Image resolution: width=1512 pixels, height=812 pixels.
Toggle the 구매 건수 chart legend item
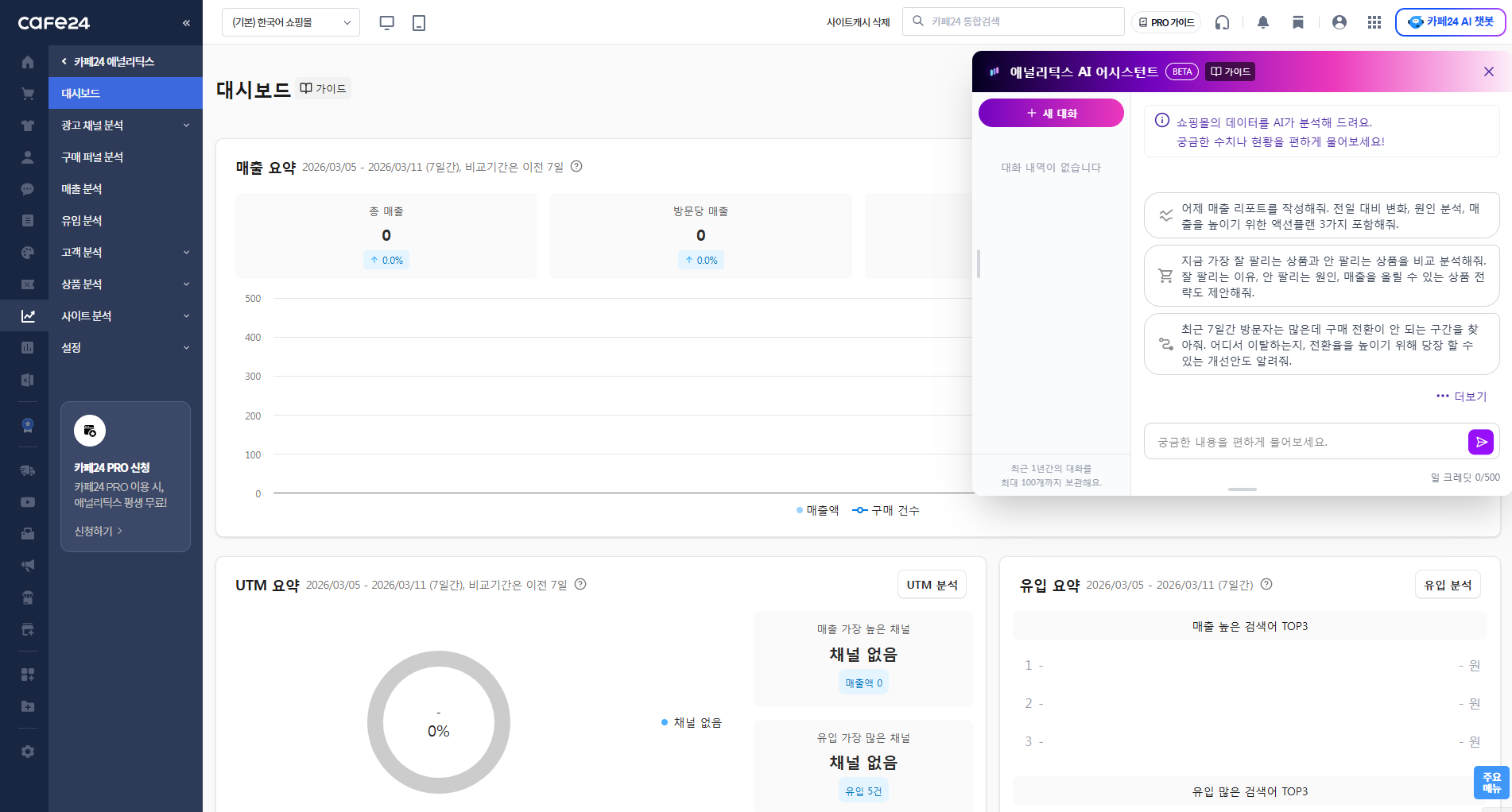(886, 510)
